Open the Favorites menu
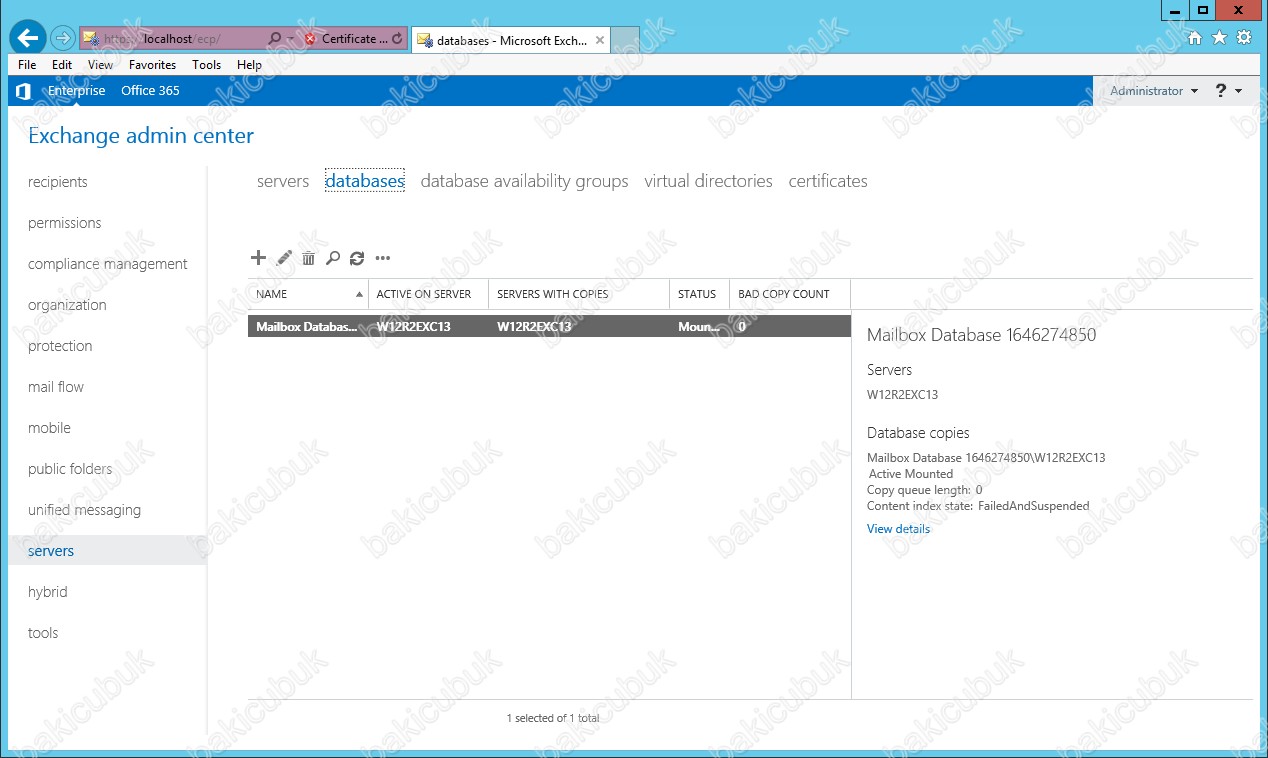 (x=152, y=65)
